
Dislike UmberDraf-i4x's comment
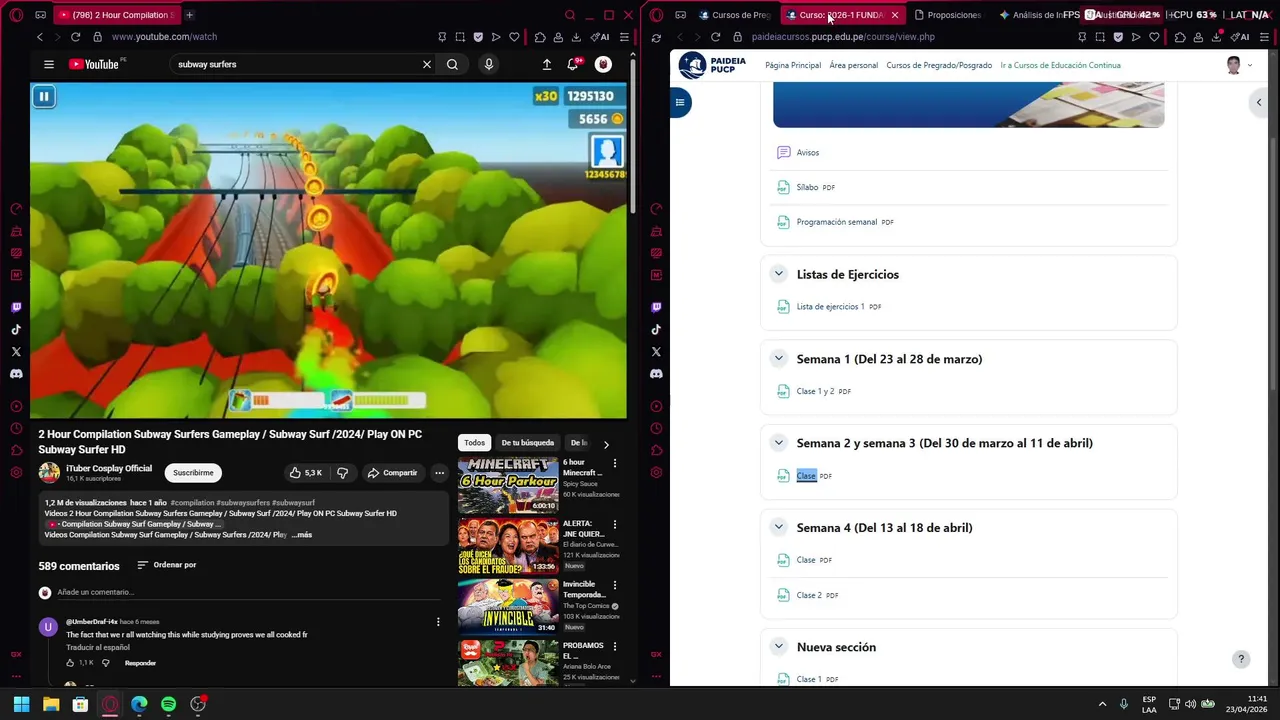click(x=106, y=663)
